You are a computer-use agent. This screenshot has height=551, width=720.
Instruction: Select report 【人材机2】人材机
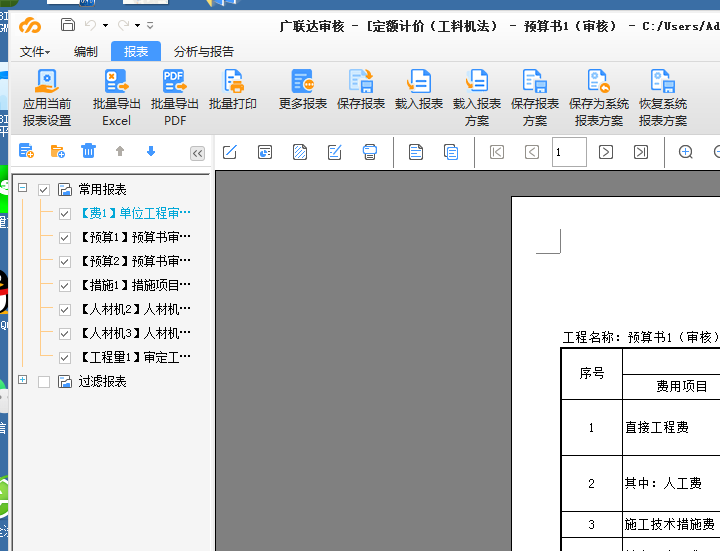tap(135, 309)
